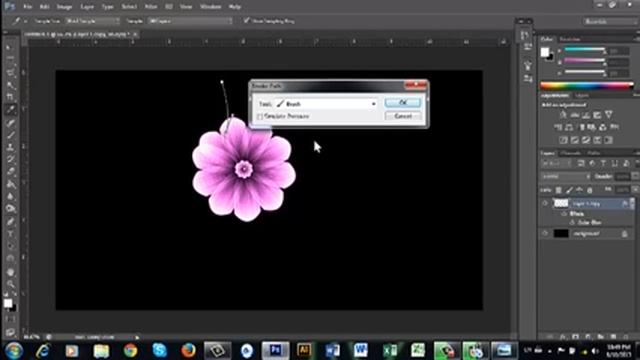This screenshot has width=640, height=360.
Task: Select the Healing Brush tool
Action: coord(10,122)
